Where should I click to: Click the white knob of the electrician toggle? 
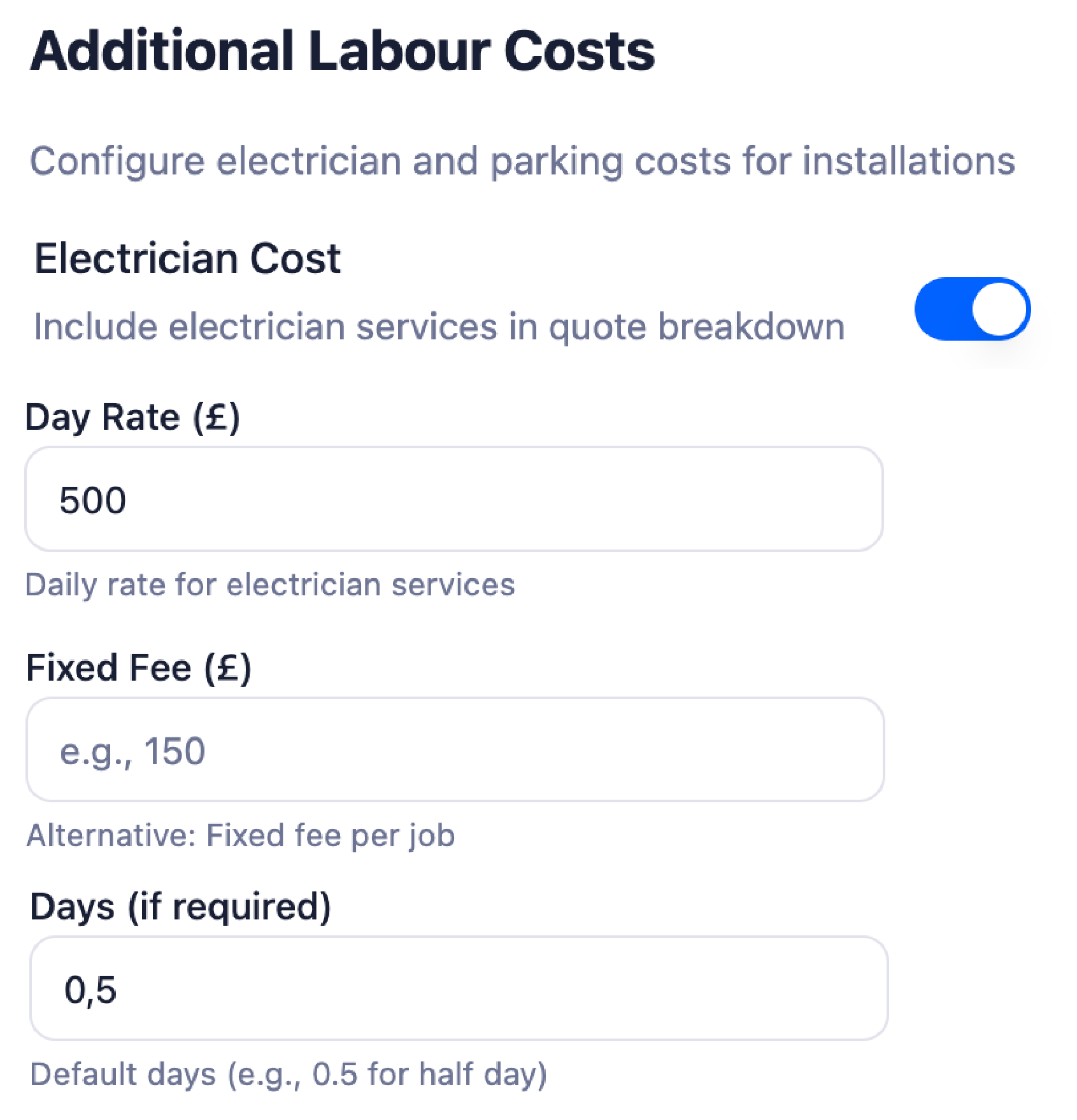pos(1000,309)
